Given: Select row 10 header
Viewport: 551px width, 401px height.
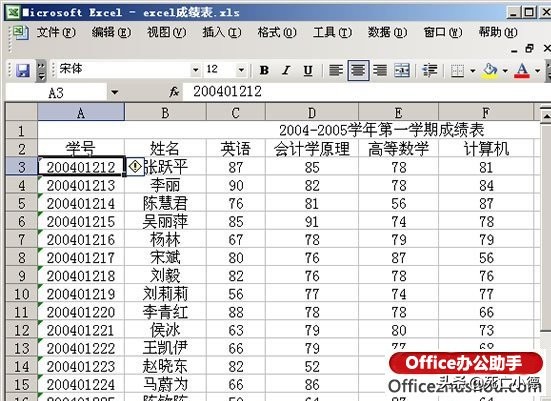Looking at the screenshot, I should tap(21, 294).
